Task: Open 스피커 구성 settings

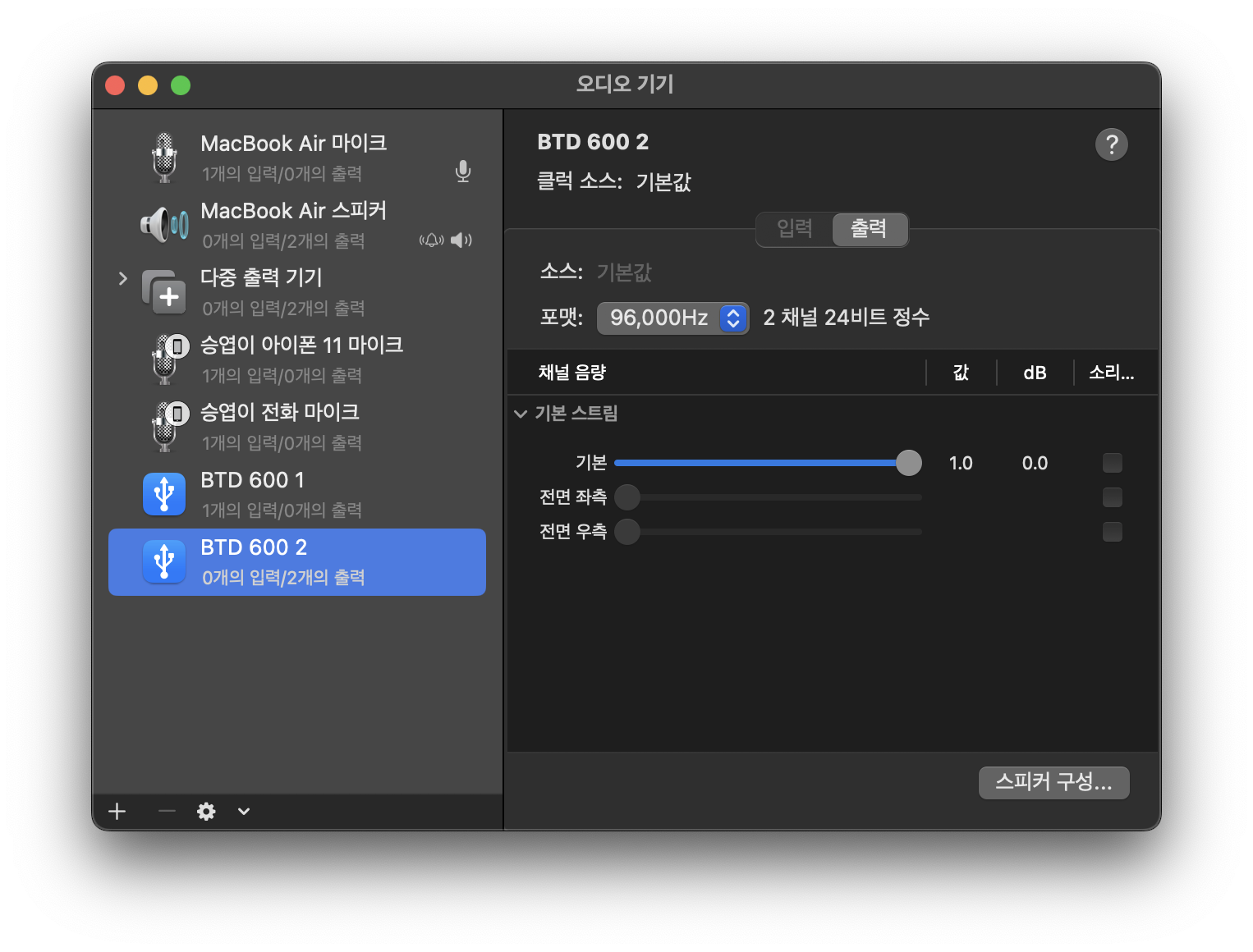Action: 1054,782
